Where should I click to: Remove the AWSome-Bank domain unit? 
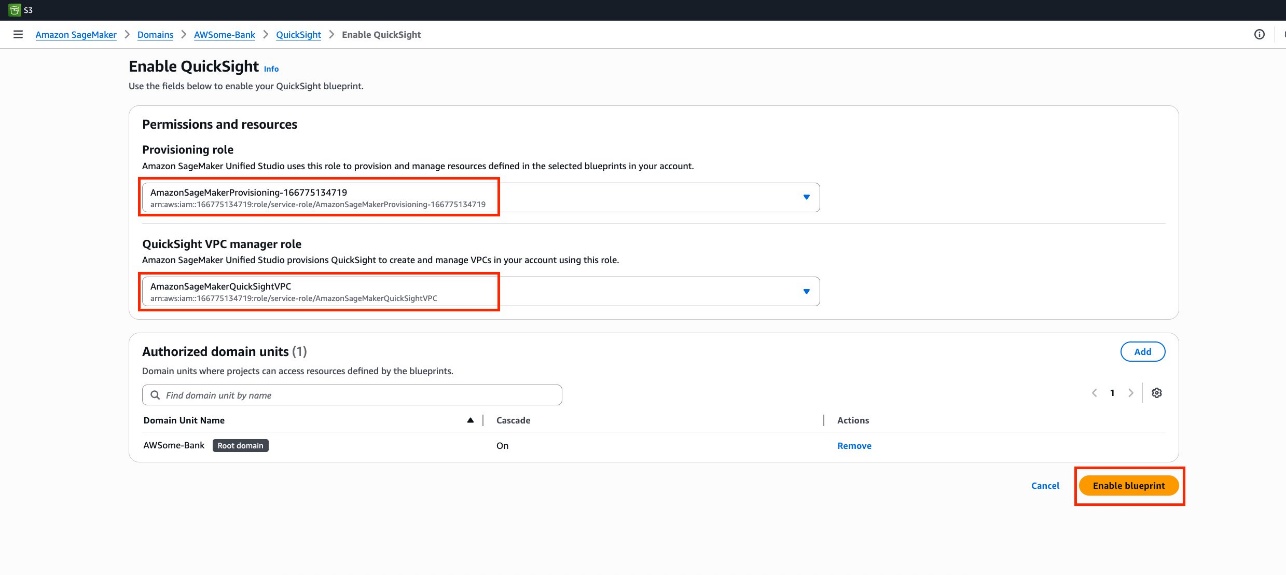854,446
